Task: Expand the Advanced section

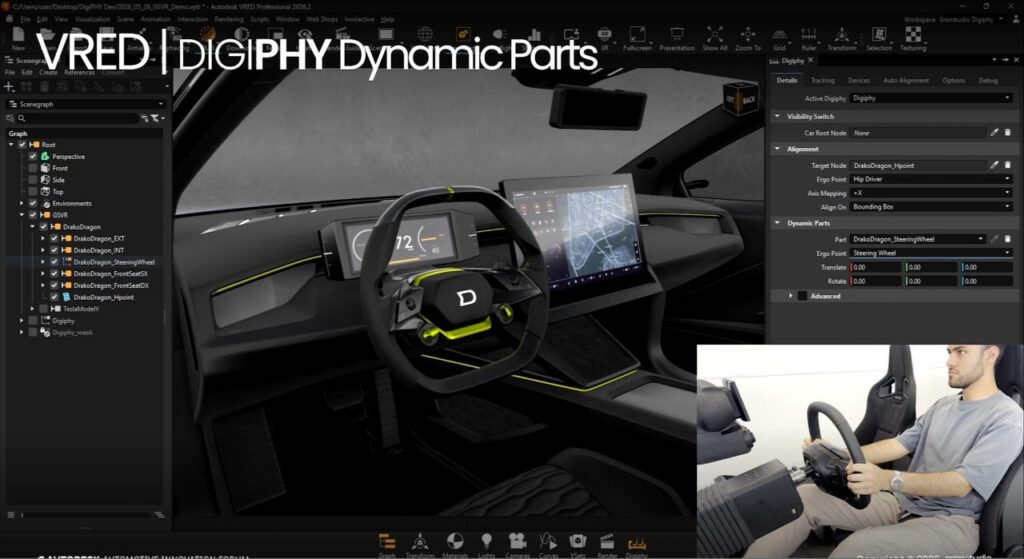Action: click(x=790, y=296)
